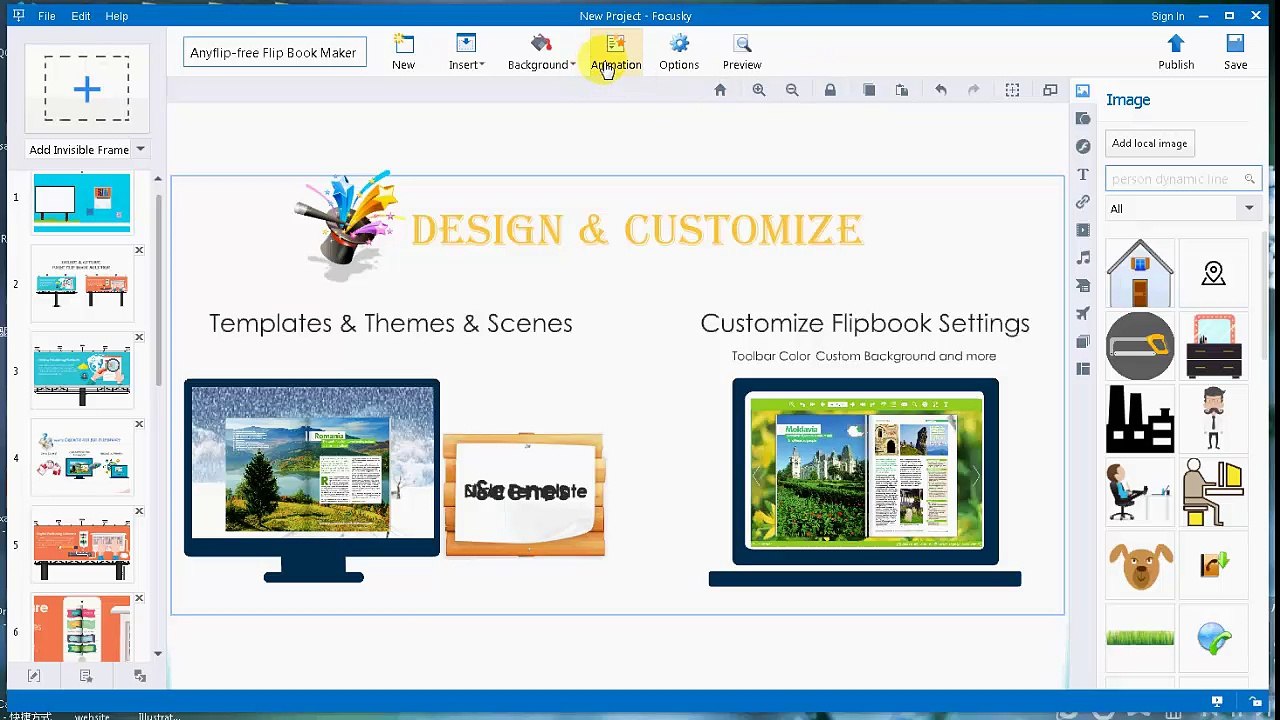
Task: Open the airplane icon in sidebar
Action: [1083, 314]
